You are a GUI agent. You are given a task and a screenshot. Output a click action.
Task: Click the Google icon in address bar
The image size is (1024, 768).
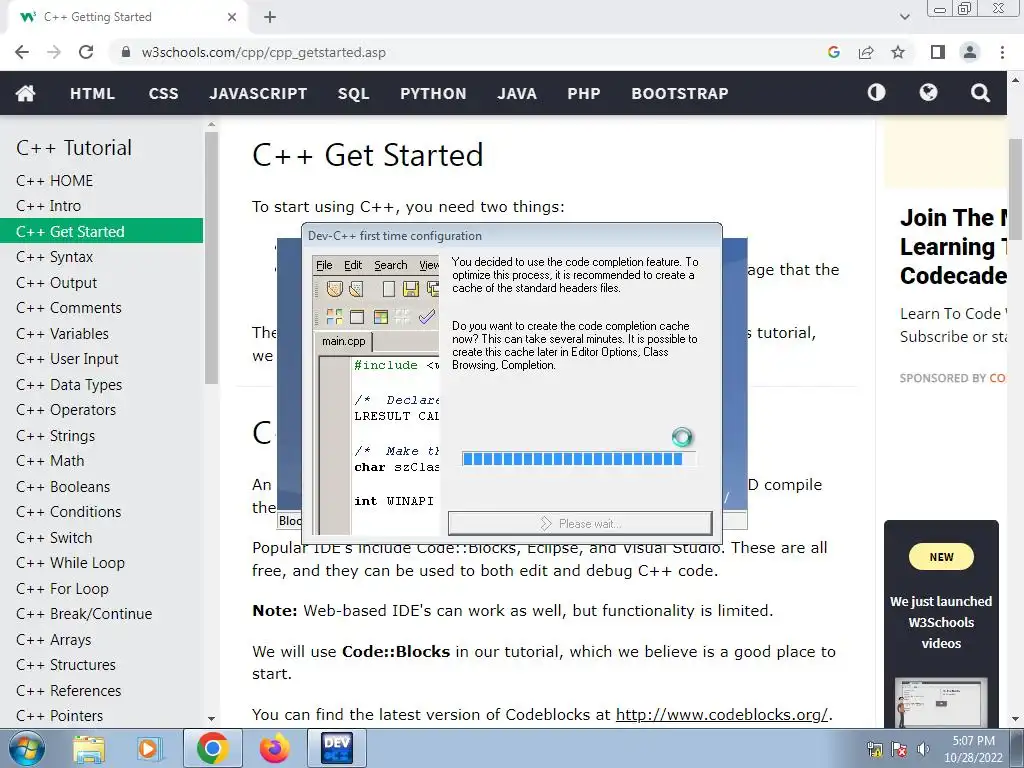tap(833, 52)
